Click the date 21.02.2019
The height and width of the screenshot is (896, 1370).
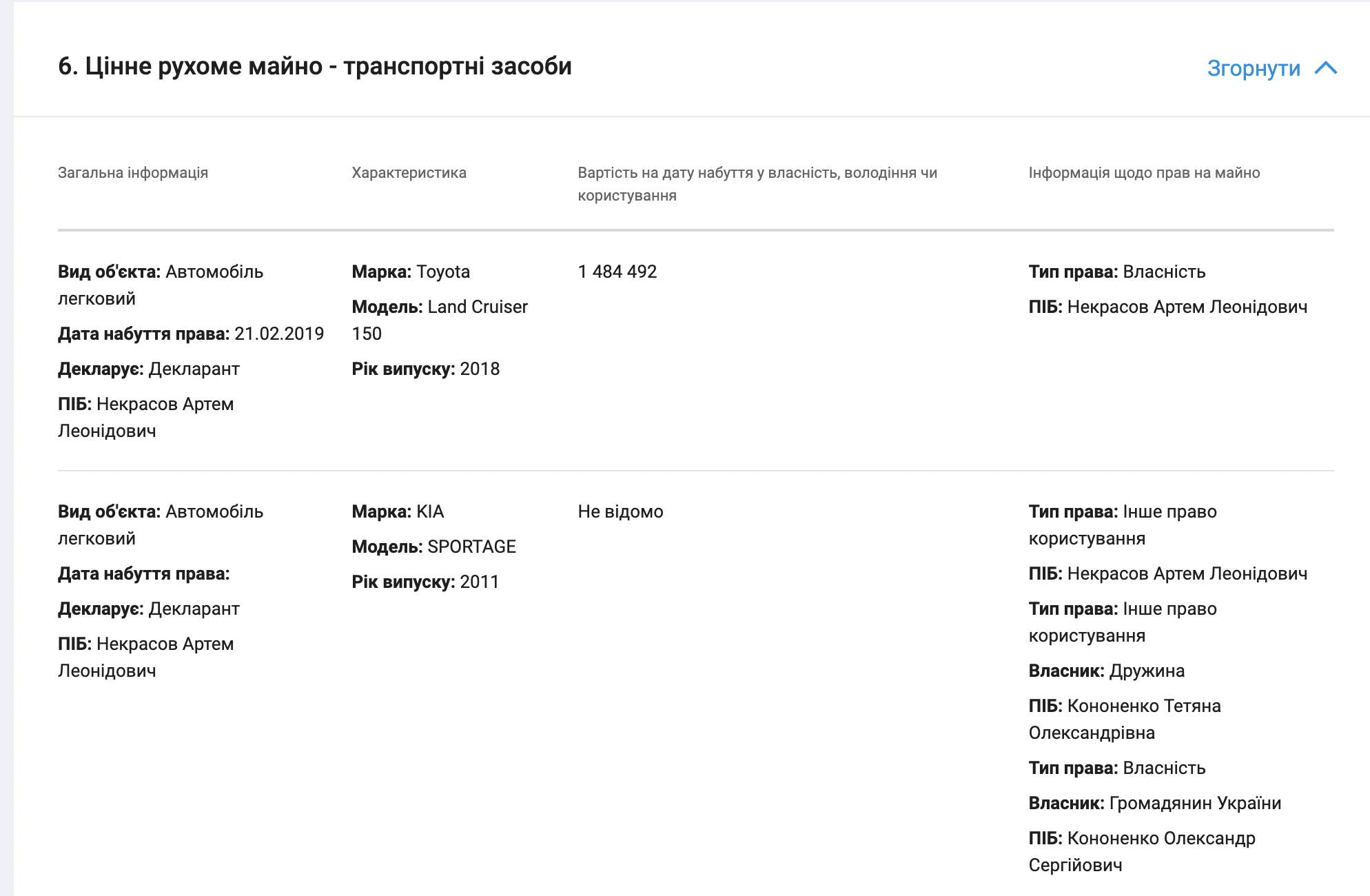[279, 334]
